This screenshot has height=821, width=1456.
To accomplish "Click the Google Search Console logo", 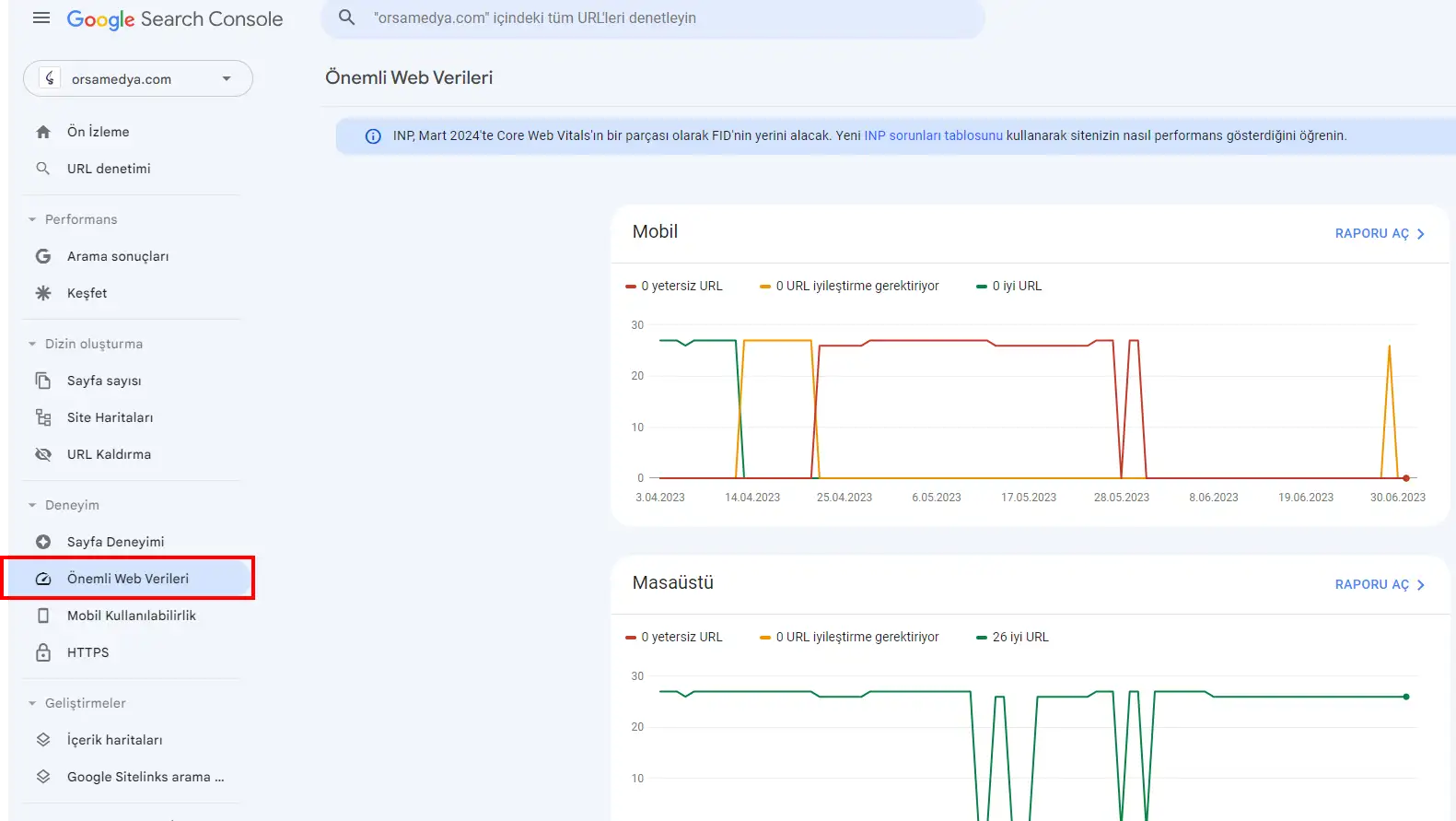I will [x=175, y=19].
